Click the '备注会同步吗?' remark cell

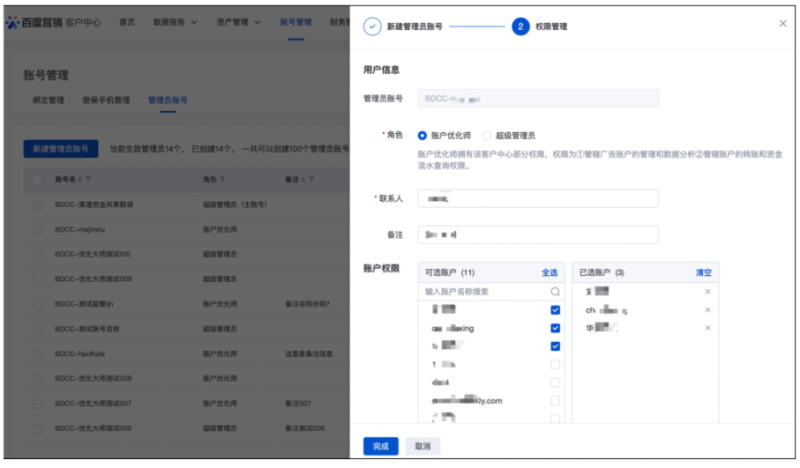pos(307,304)
